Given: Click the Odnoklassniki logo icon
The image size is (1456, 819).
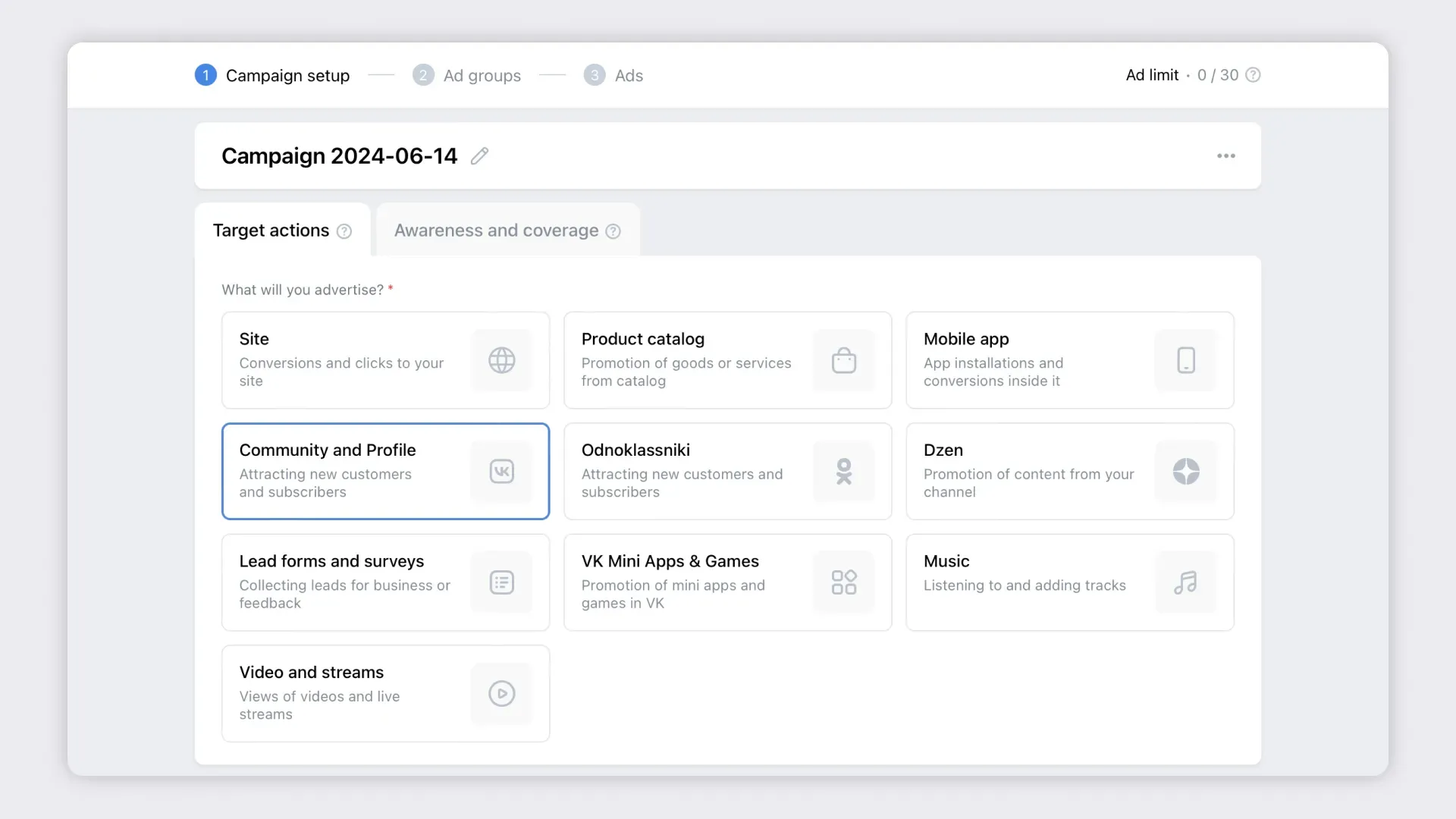Looking at the screenshot, I should (x=843, y=472).
